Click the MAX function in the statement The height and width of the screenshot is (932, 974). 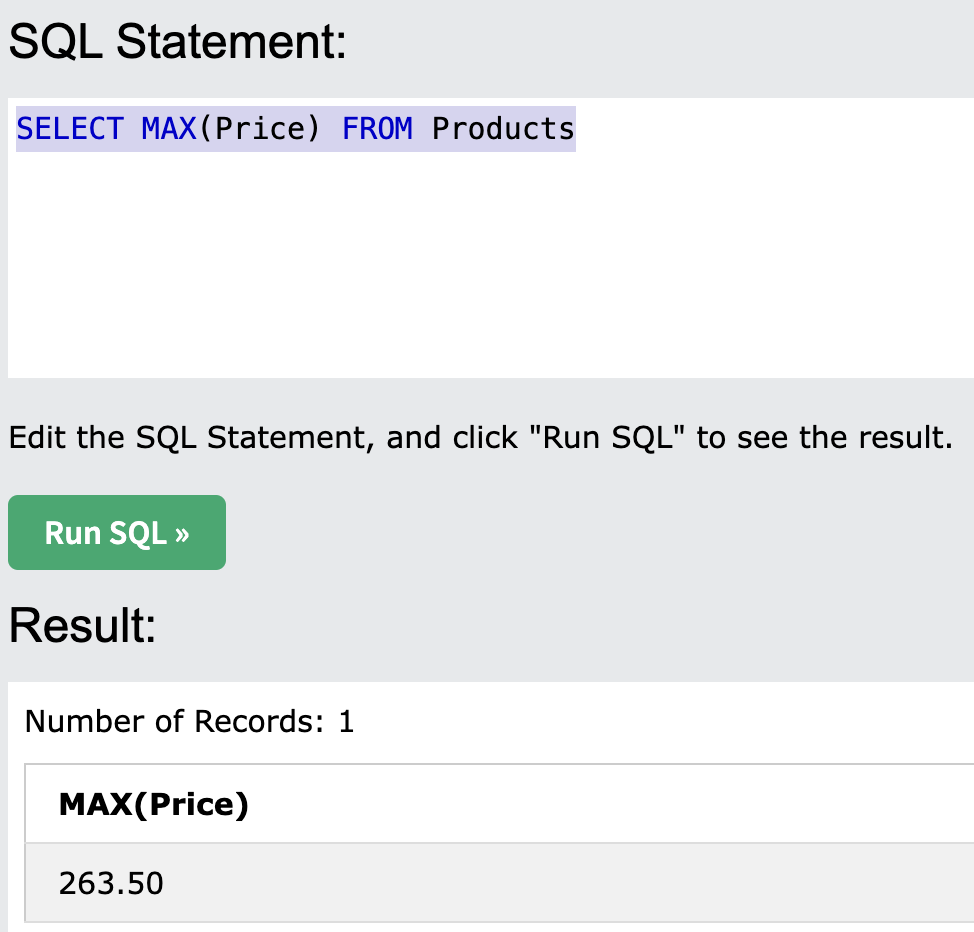pyautogui.click(x=168, y=129)
